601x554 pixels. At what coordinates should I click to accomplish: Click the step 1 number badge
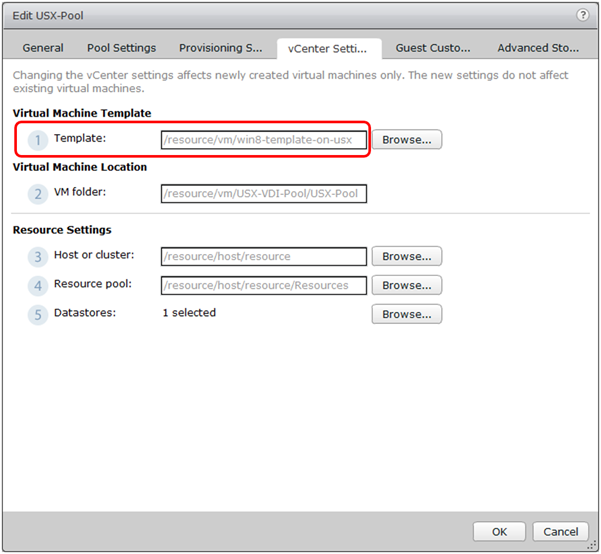click(37, 140)
